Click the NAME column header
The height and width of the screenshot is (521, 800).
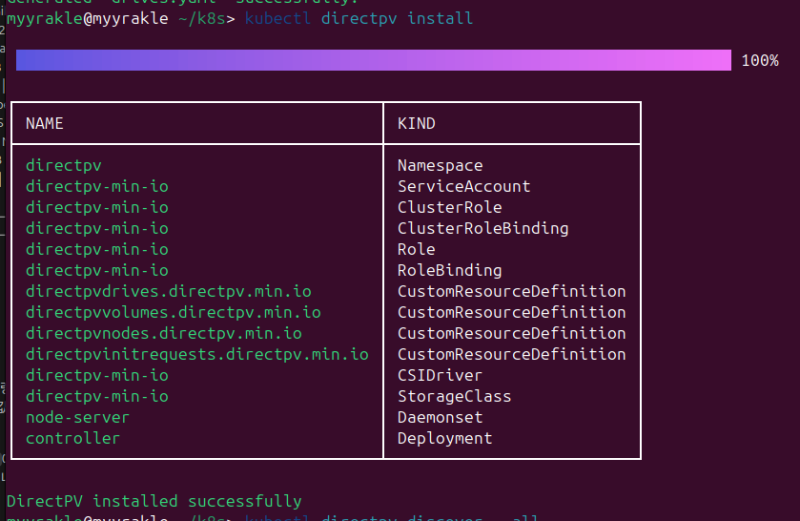point(44,124)
